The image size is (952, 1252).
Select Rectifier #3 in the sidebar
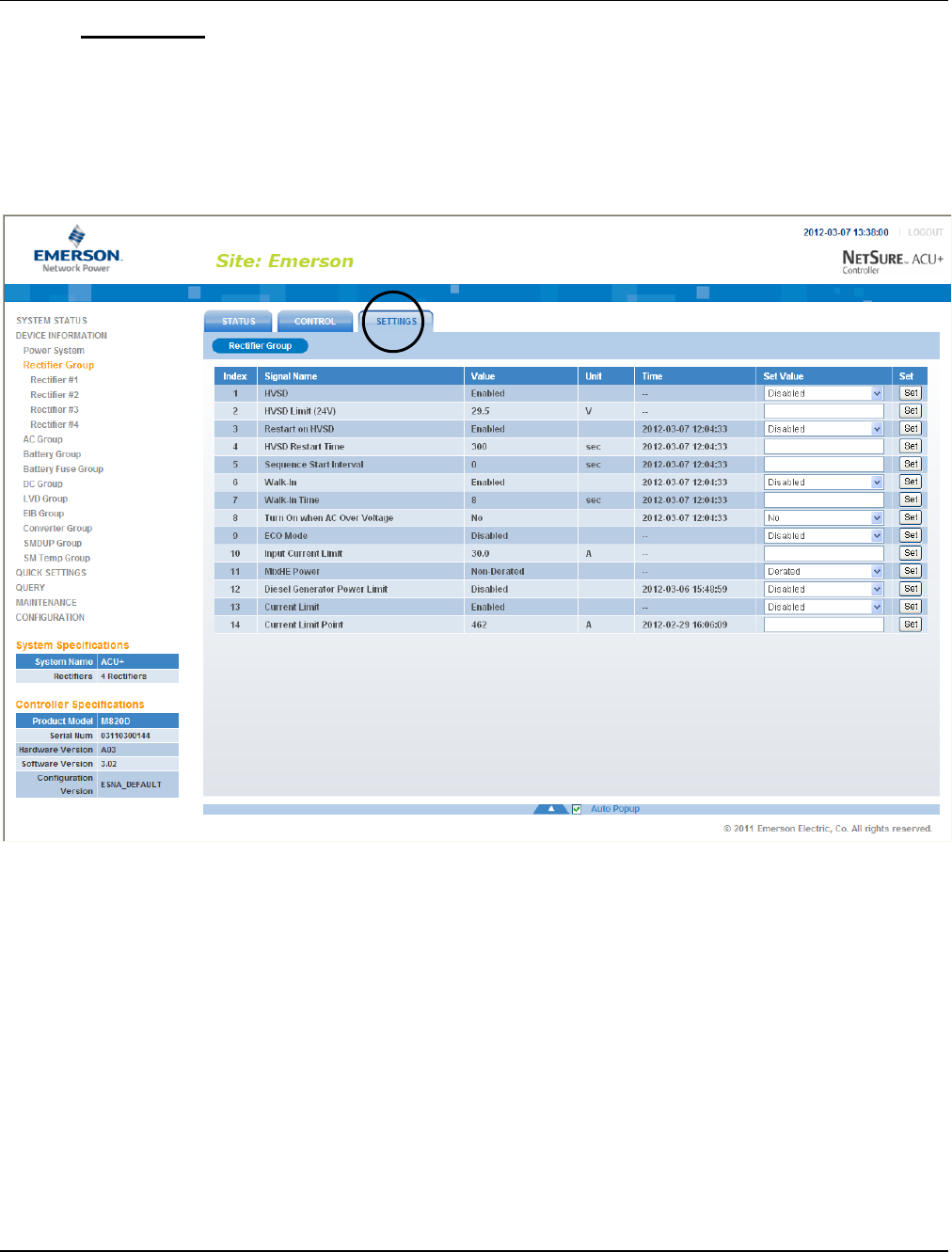tap(55, 410)
